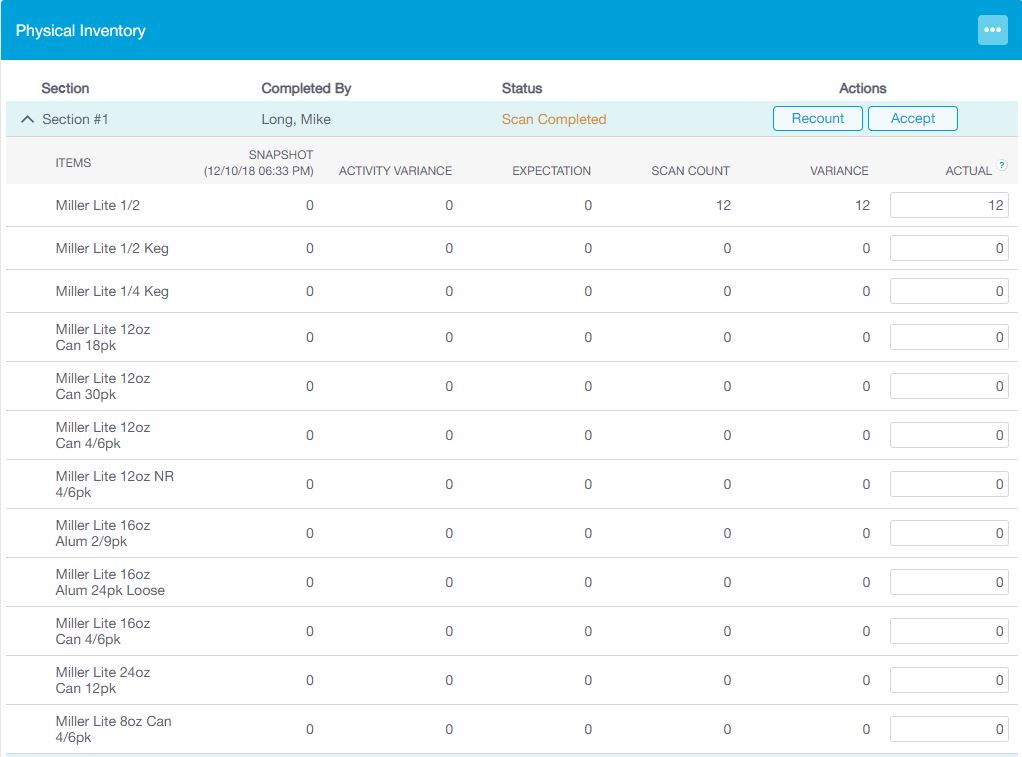This screenshot has height=757, width=1022.
Task: Click the EXPECTATION column header
Action: click(551, 171)
